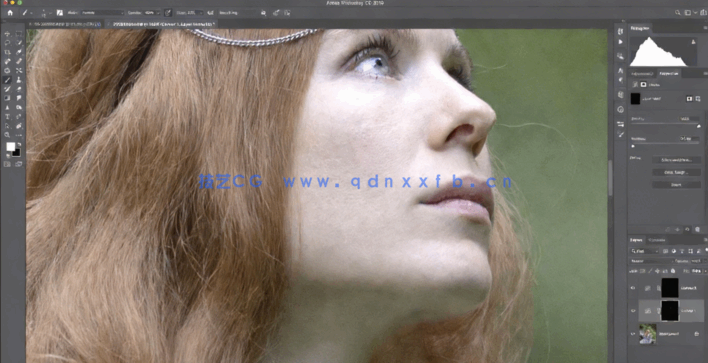Toggle pressure for opacity button
The height and width of the screenshot is (363, 708).
click(x=168, y=13)
